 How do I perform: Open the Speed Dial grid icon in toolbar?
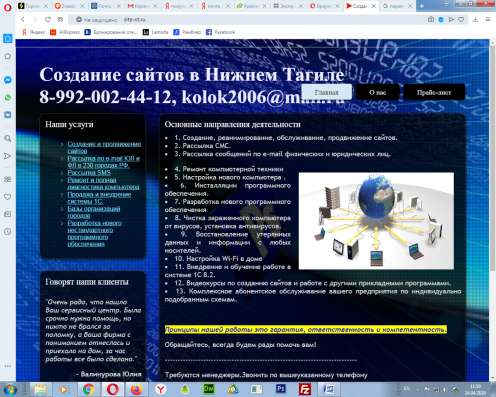pos(60,20)
